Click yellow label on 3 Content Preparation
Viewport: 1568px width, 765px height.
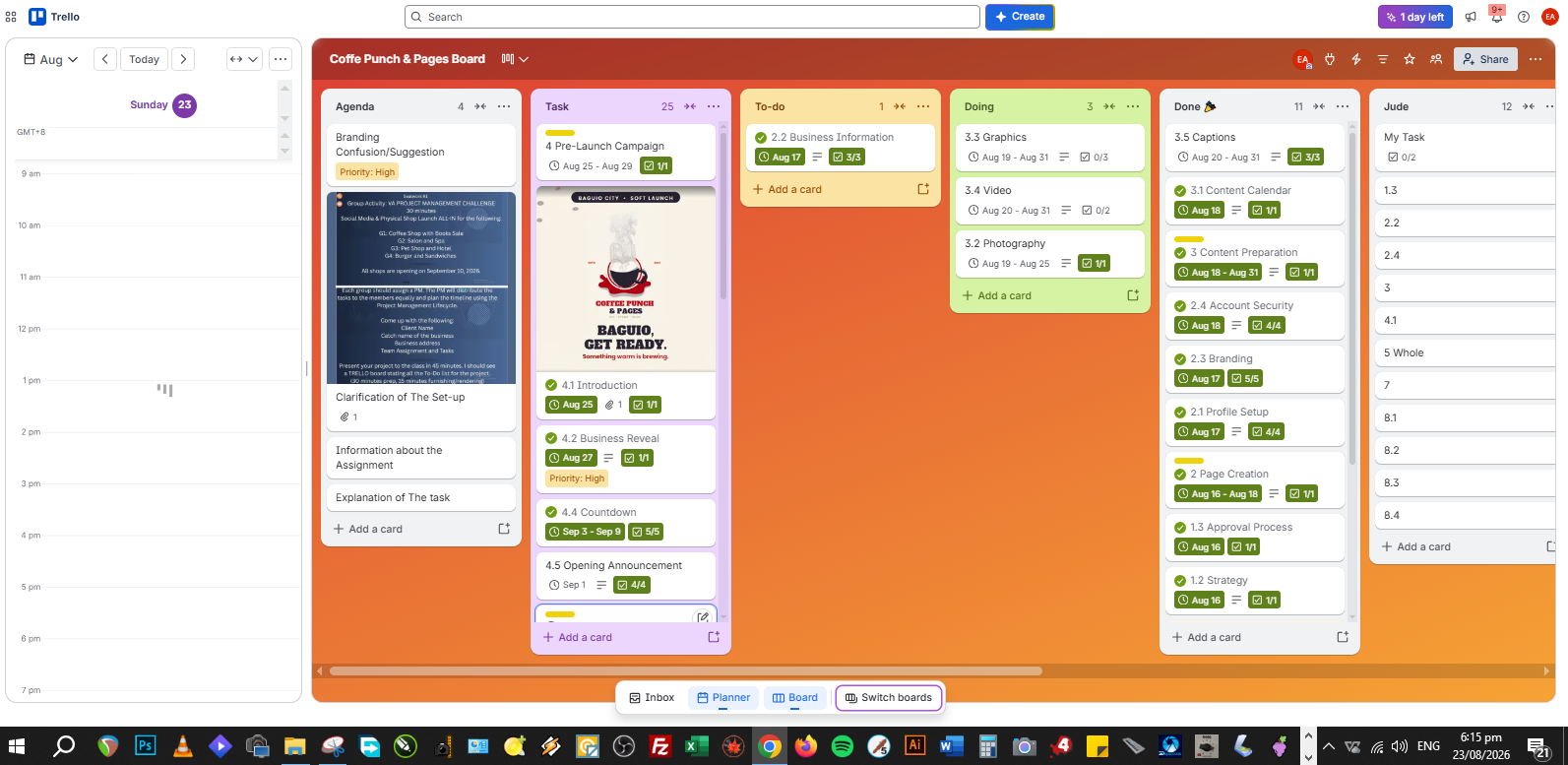point(1189,239)
